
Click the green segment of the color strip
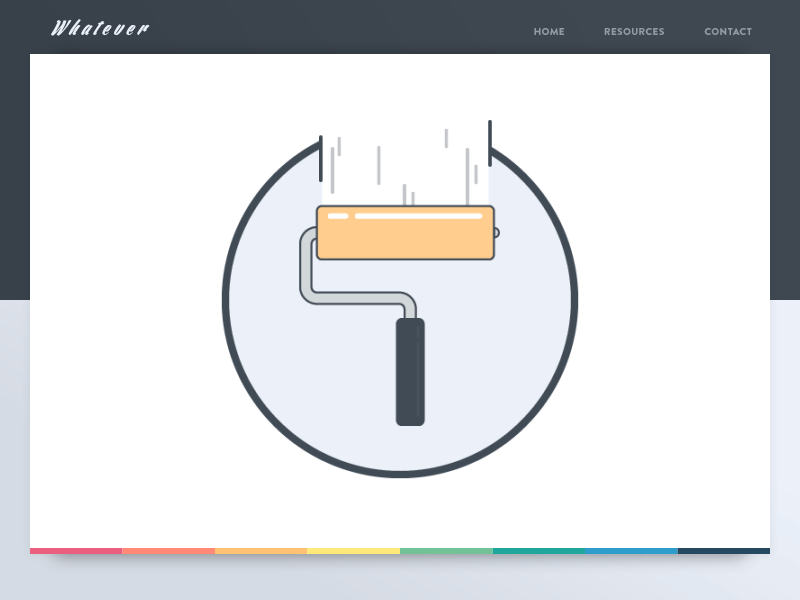click(x=448, y=550)
